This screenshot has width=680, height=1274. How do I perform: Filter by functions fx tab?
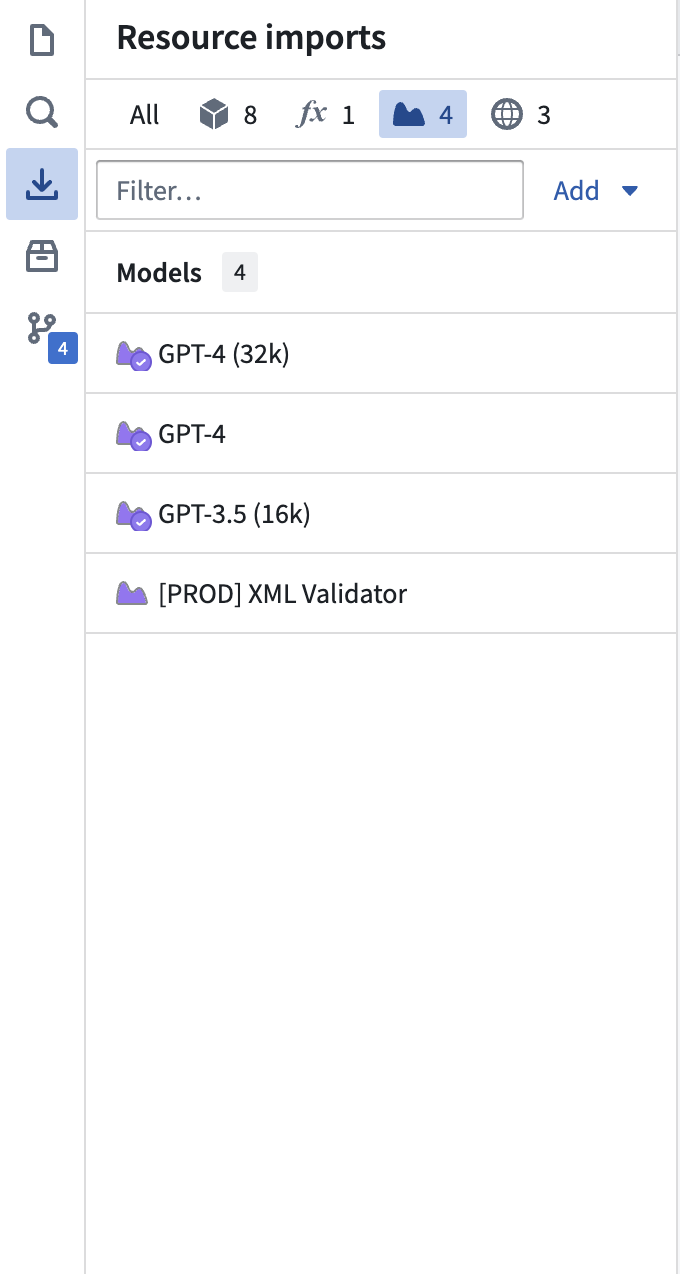[x=325, y=115]
